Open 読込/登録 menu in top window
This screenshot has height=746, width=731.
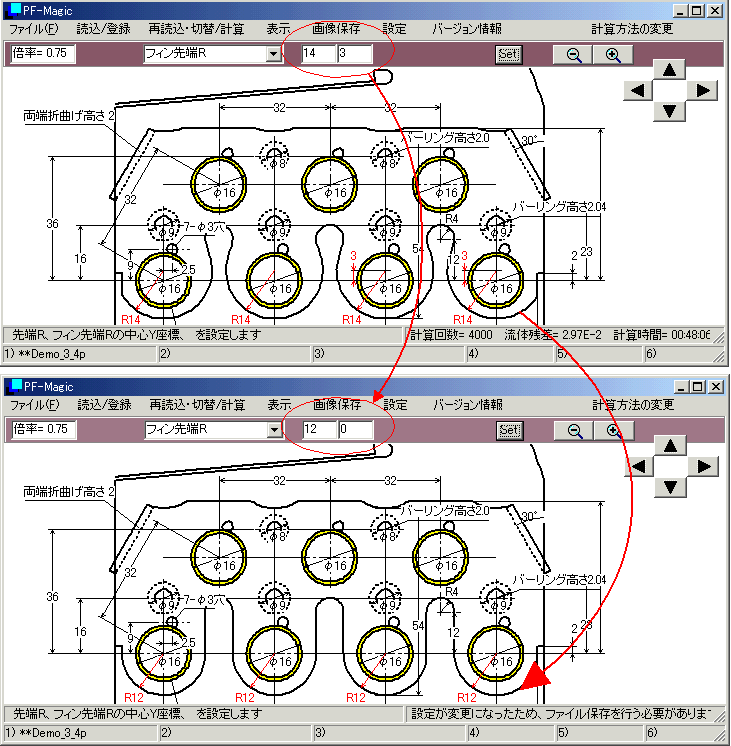(103, 29)
